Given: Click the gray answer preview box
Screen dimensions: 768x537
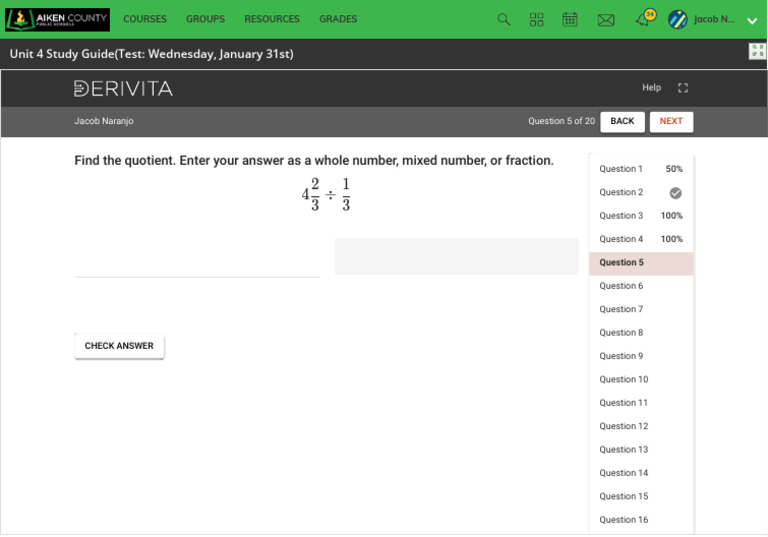Looking at the screenshot, I should pos(456,256).
